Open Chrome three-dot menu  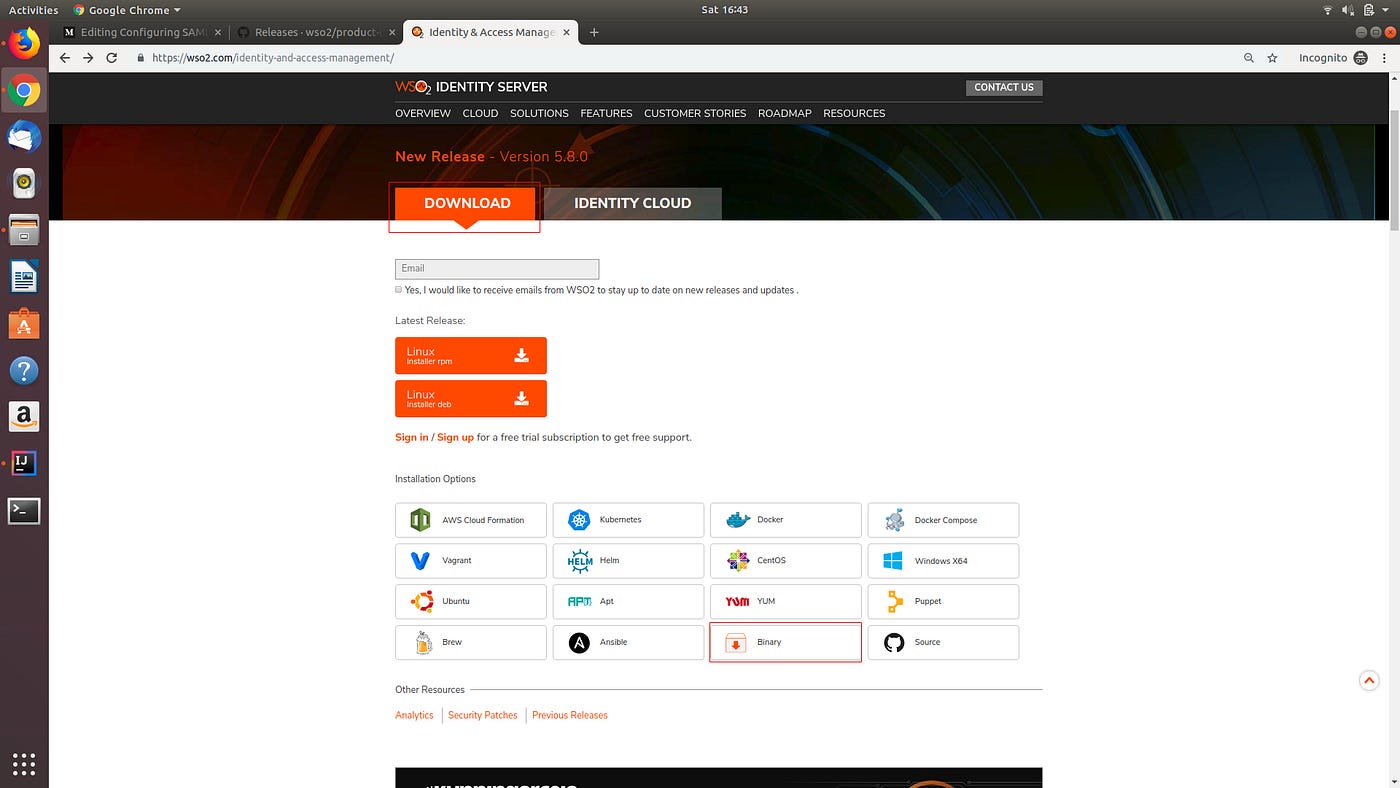(x=1384, y=58)
